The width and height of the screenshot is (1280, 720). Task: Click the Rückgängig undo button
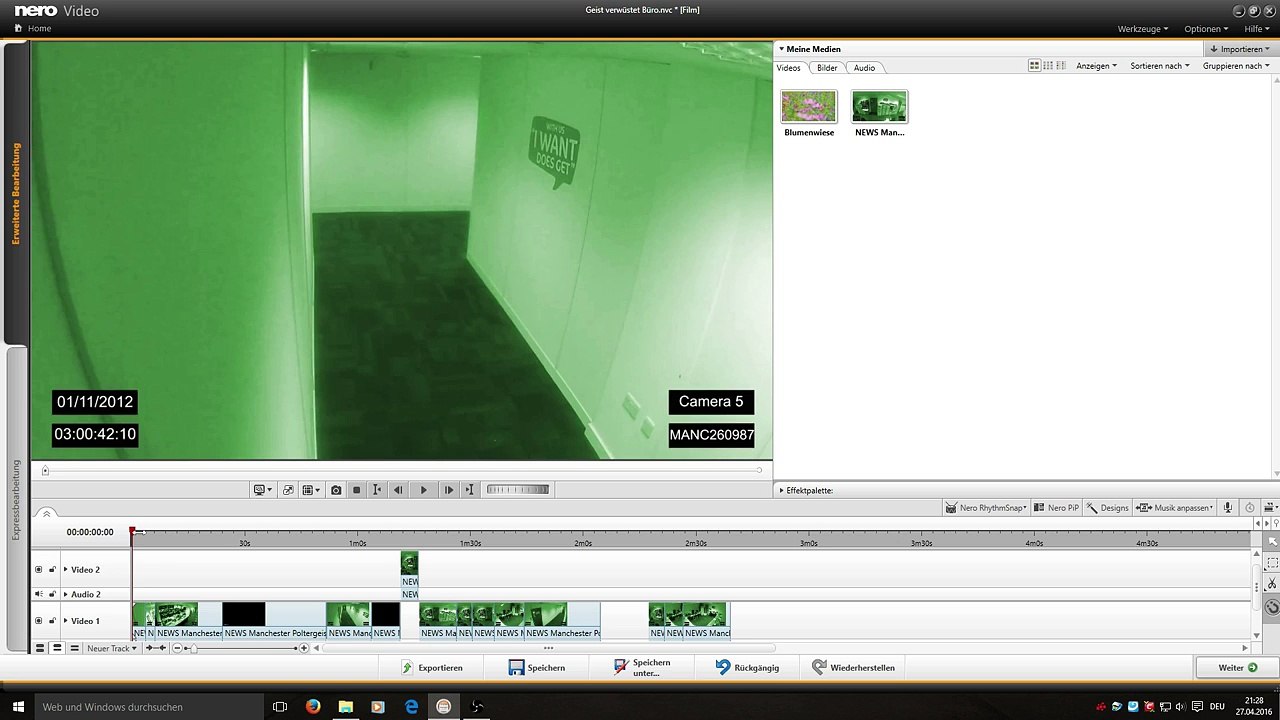tap(747, 668)
